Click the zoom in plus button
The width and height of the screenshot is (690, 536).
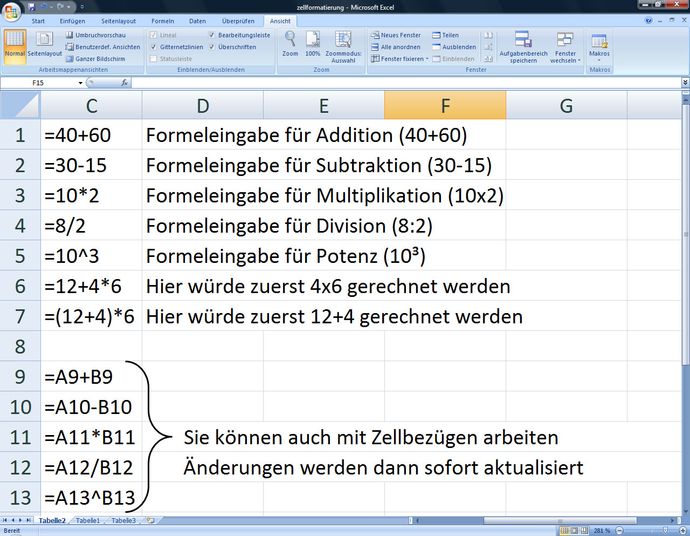pyautogui.click(x=683, y=531)
